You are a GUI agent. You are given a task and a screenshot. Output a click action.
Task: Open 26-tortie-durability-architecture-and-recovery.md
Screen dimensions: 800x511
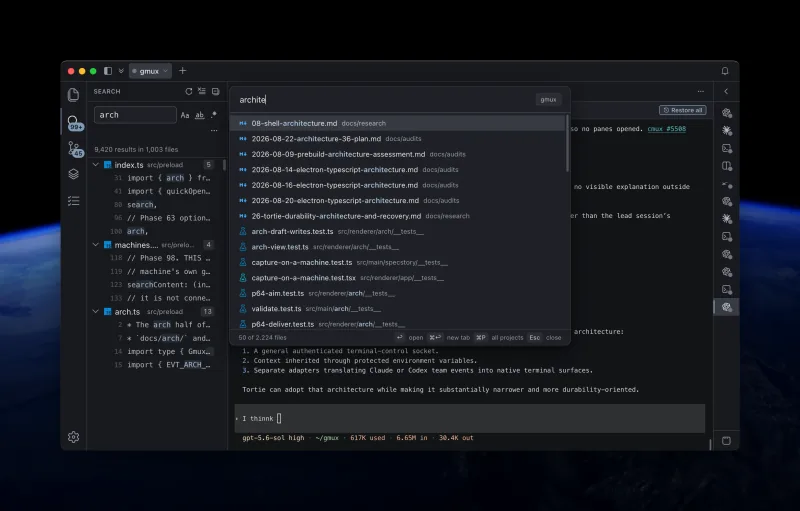pyautogui.click(x=398, y=216)
